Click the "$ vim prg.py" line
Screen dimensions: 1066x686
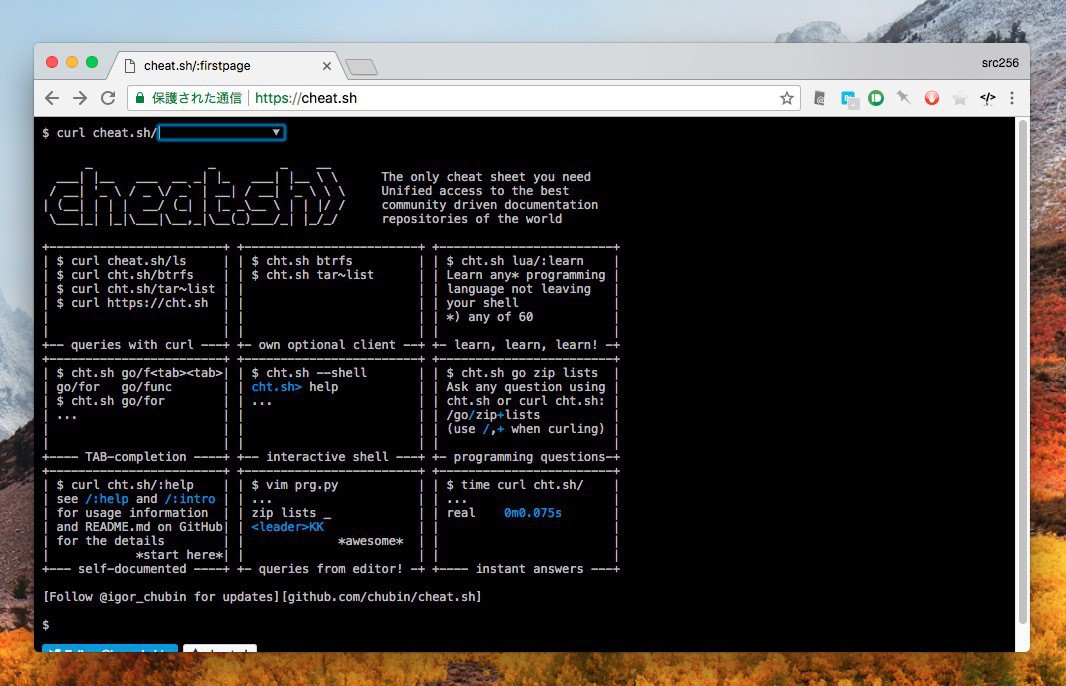click(295, 485)
